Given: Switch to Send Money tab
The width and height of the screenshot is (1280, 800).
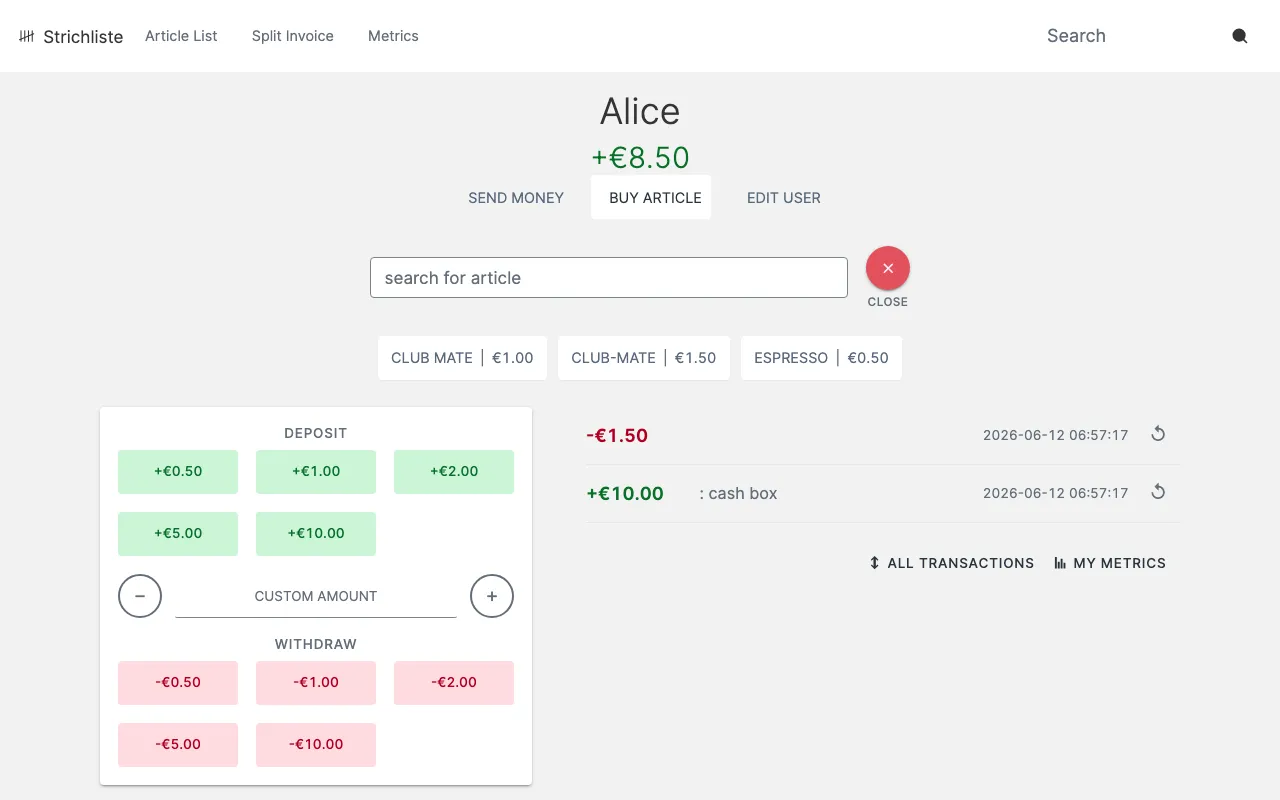Looking at the screenshot, I should (x=516, y=198).
